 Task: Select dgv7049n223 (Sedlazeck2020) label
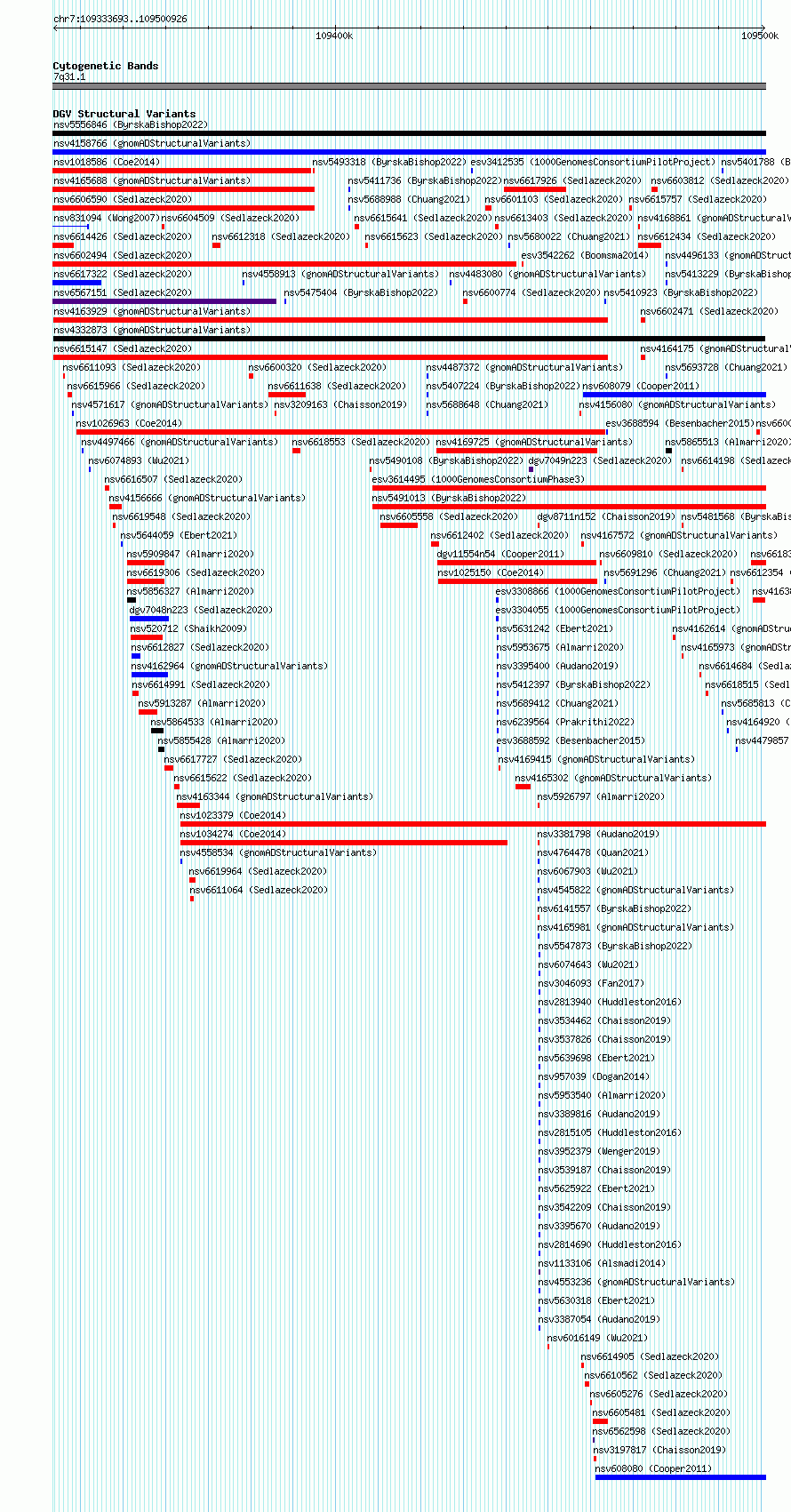point(600,461)
